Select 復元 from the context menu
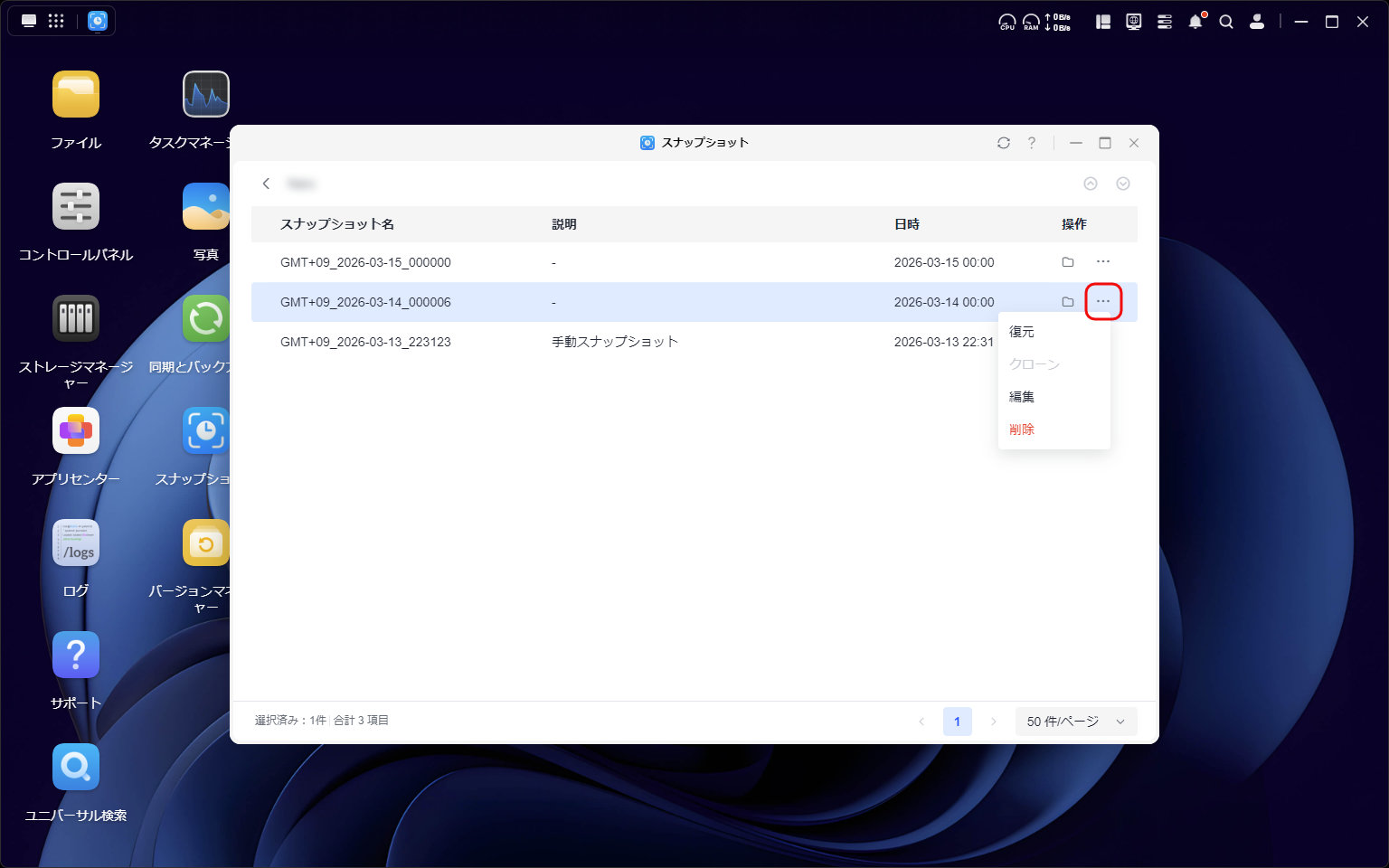Image resolution: width=1389 pixels, height=868 pixels. coord(1022,332)
